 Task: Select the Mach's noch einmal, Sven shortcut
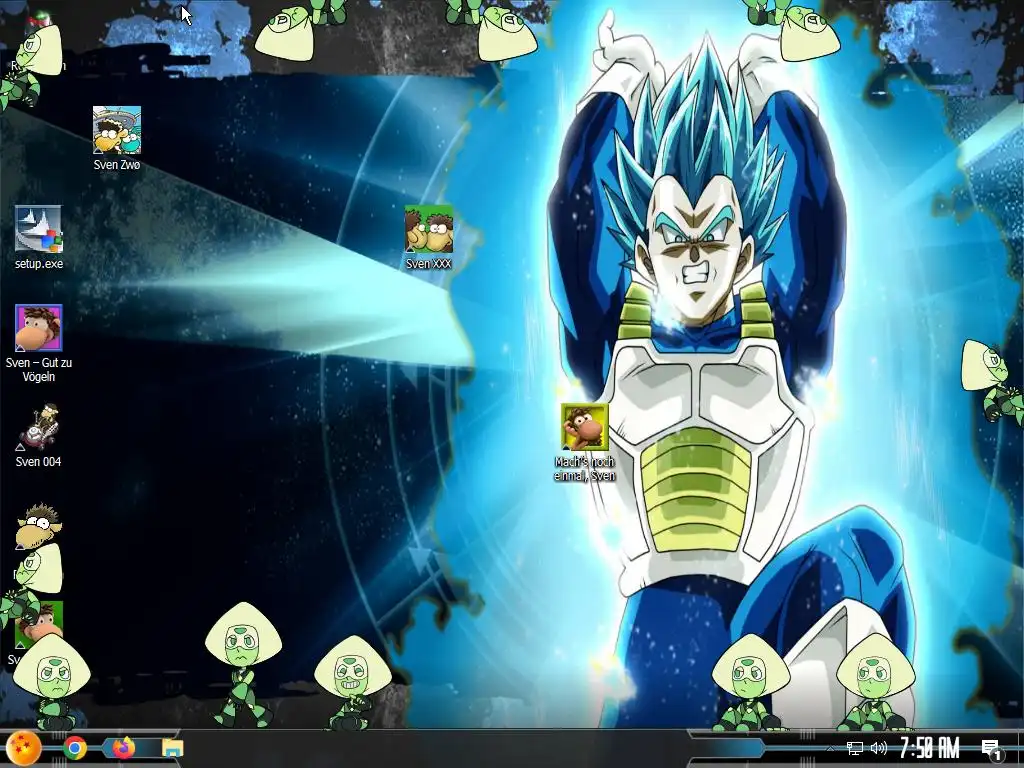click(x=584, y=427)
